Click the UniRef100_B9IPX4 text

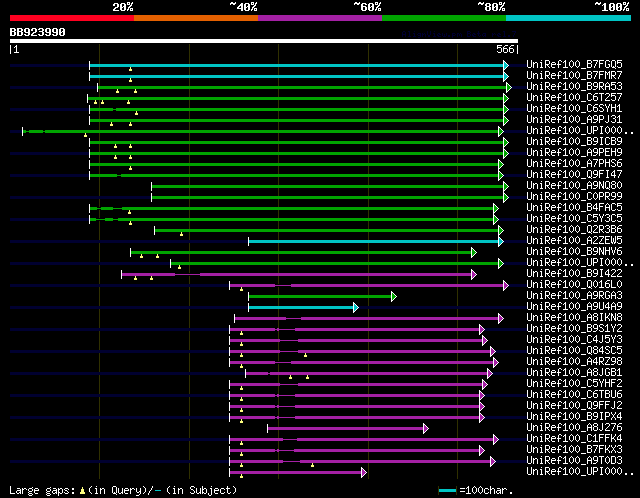[x=574, y=417]
